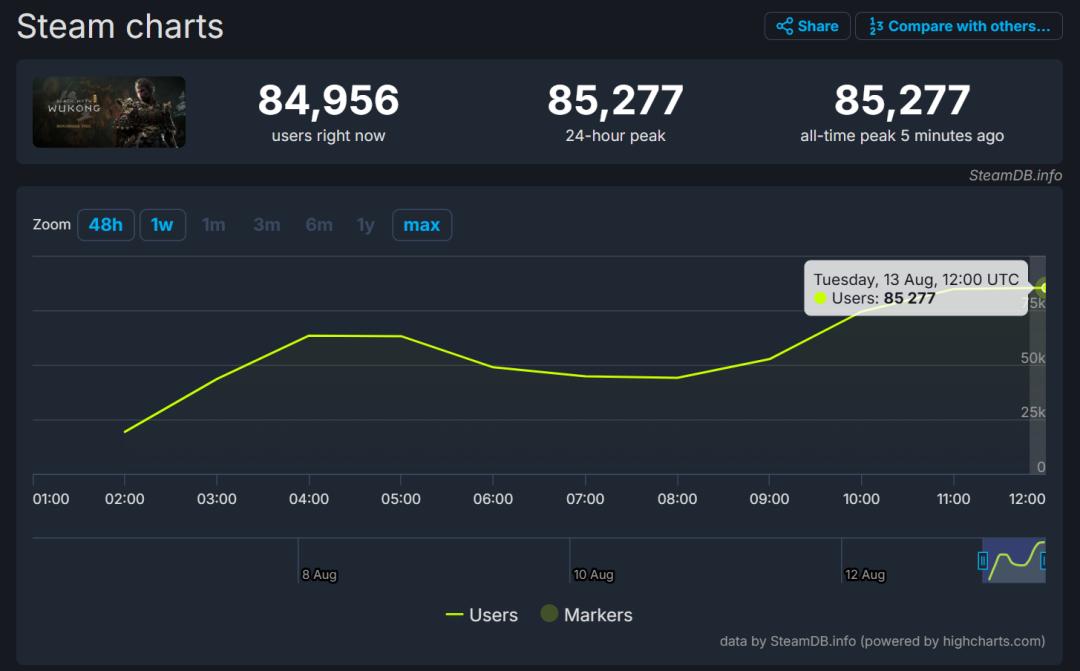Open the SteamDB.info watermark link

point(1014,176)
